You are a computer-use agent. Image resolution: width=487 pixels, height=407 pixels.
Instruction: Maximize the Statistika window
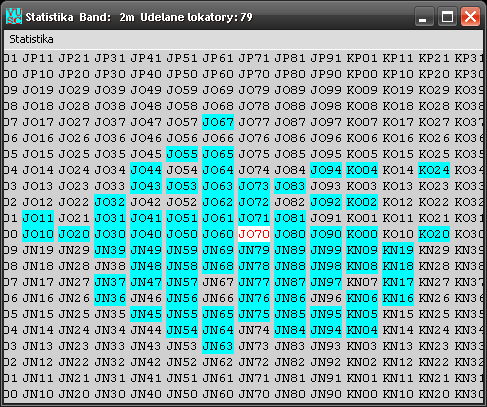tap(447, 16)
